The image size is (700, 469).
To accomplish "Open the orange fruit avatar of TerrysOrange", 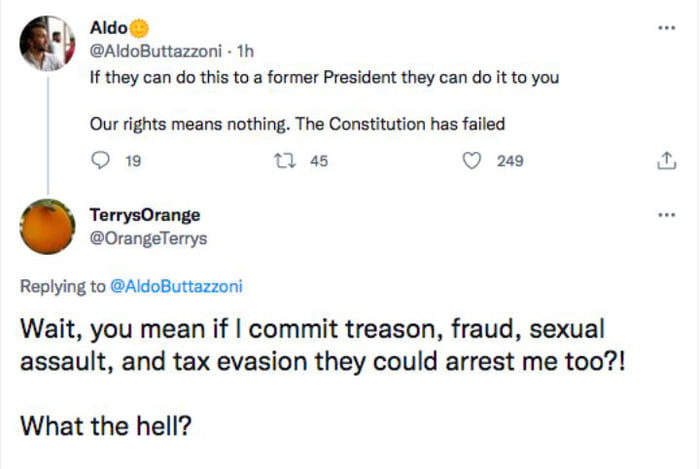I will [x=47, y=227].
